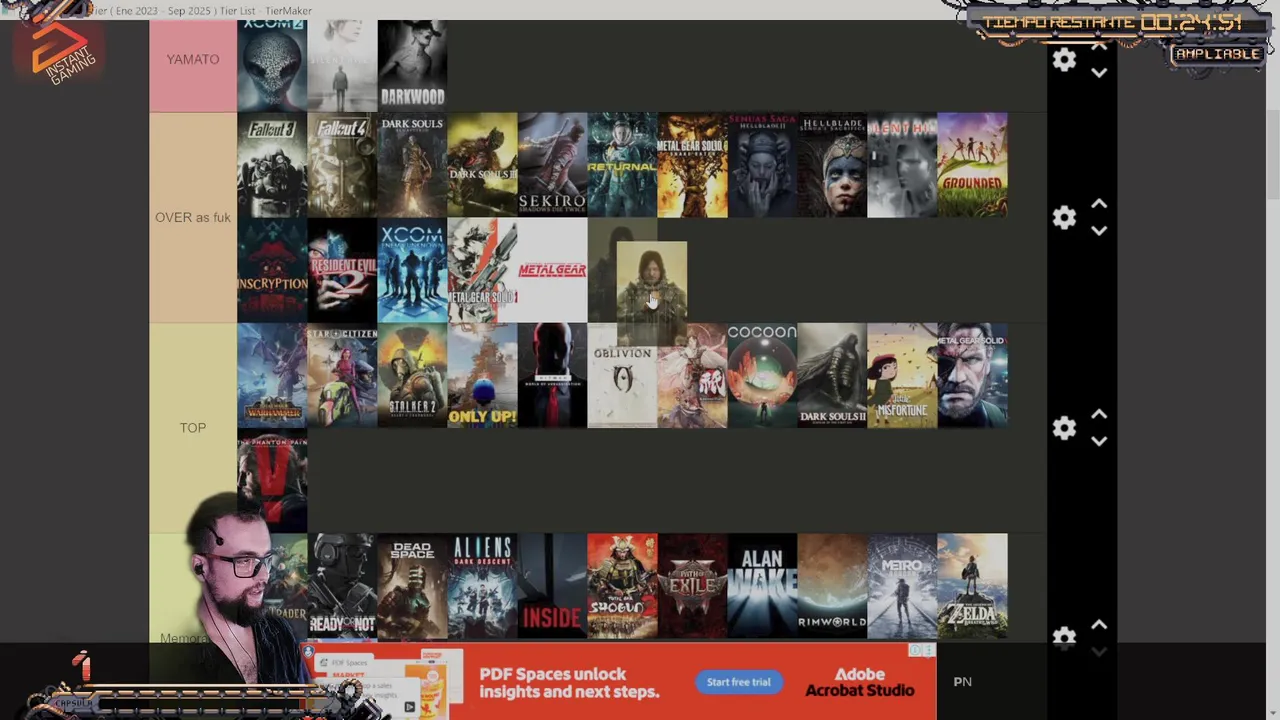Select the Darkwood cover
1280x720 pixels.
412,65
